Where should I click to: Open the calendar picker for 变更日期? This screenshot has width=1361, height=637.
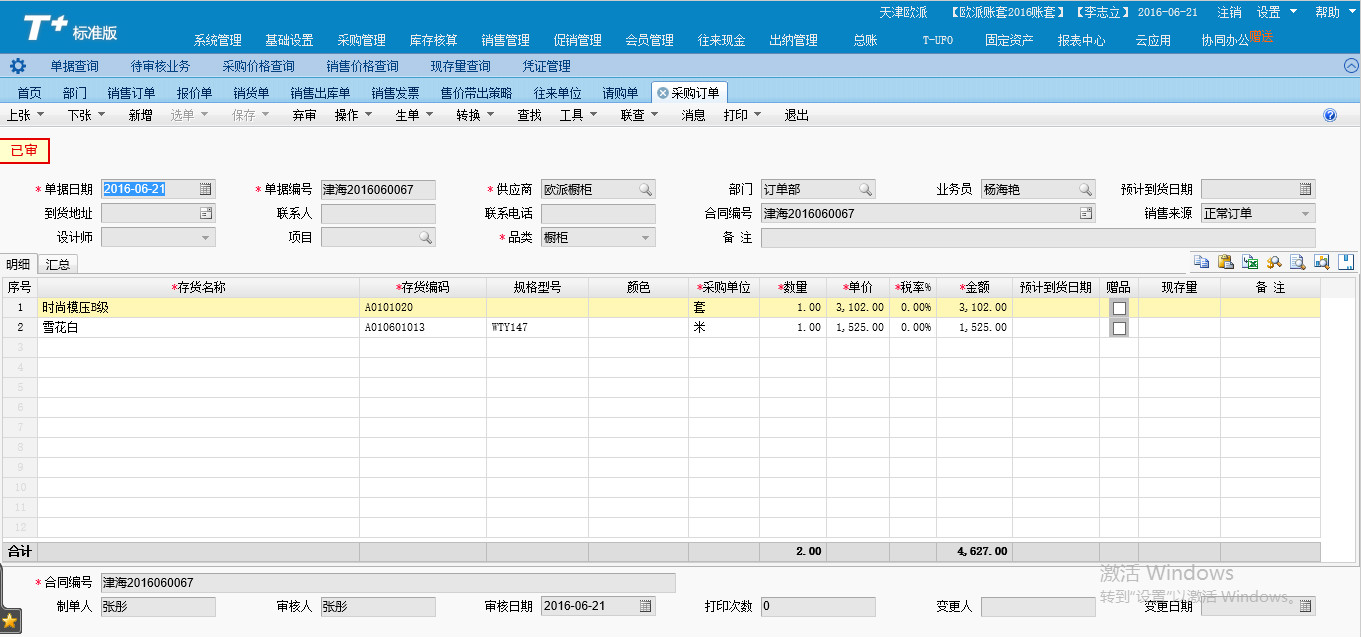click(1305, 606)
